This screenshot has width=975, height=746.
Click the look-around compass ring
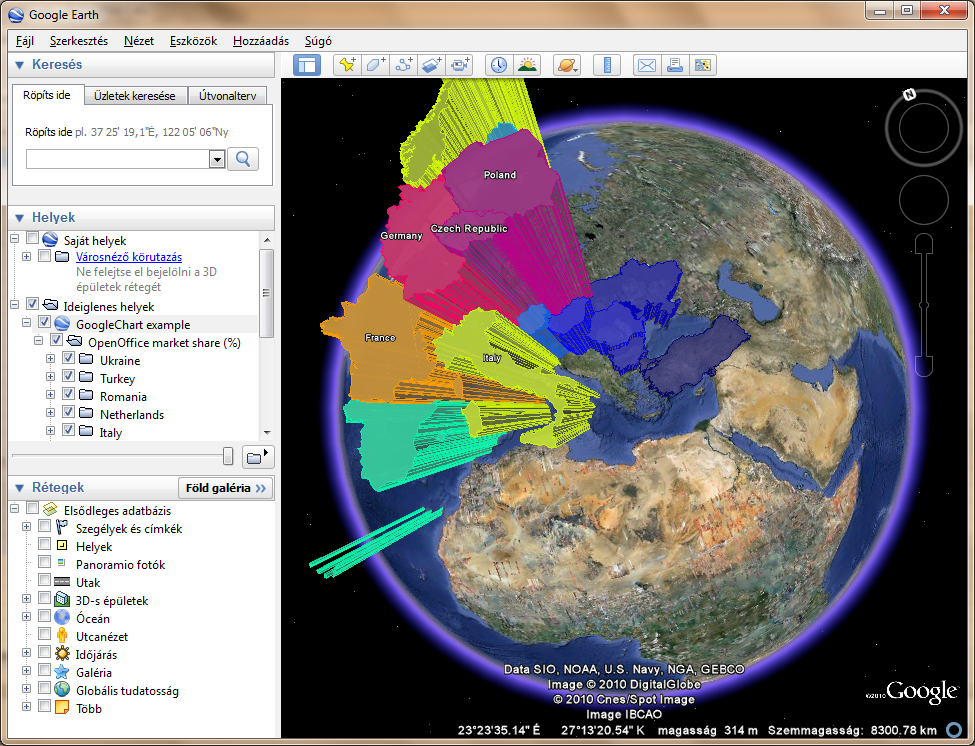923,128
